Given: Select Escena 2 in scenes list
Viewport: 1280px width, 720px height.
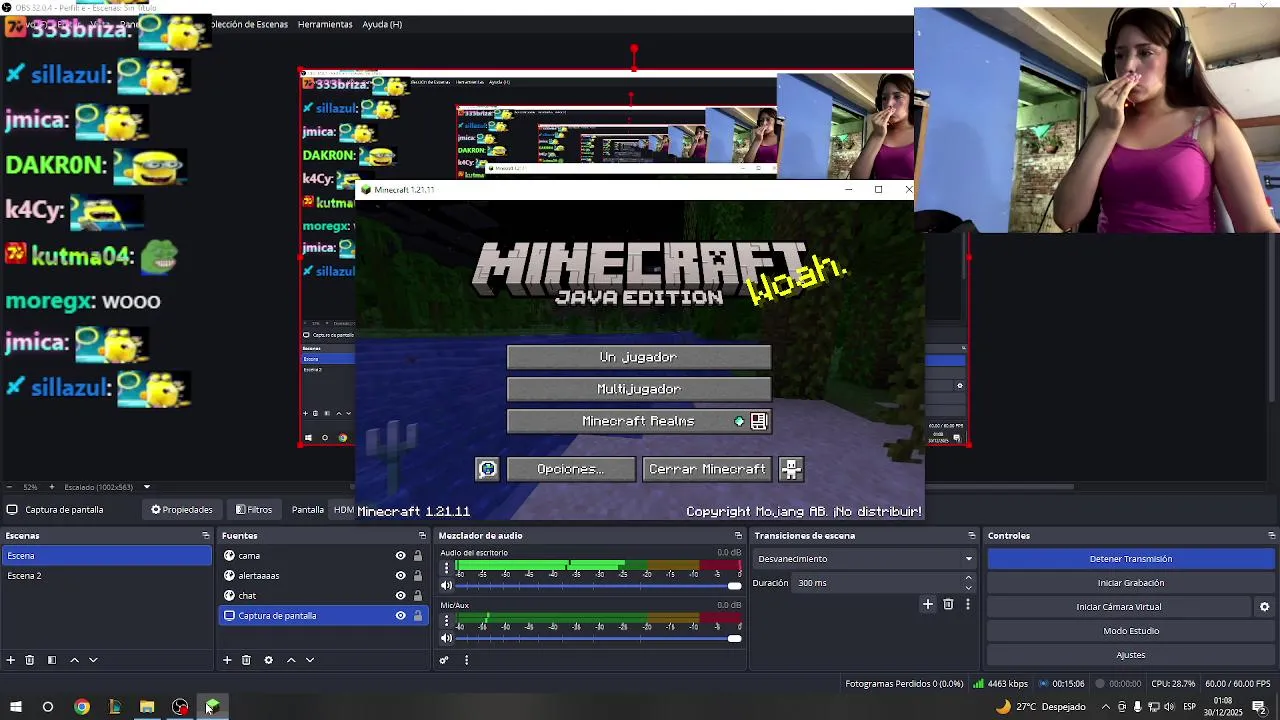Looking at the screenshot, I should (x=106, y=576).
